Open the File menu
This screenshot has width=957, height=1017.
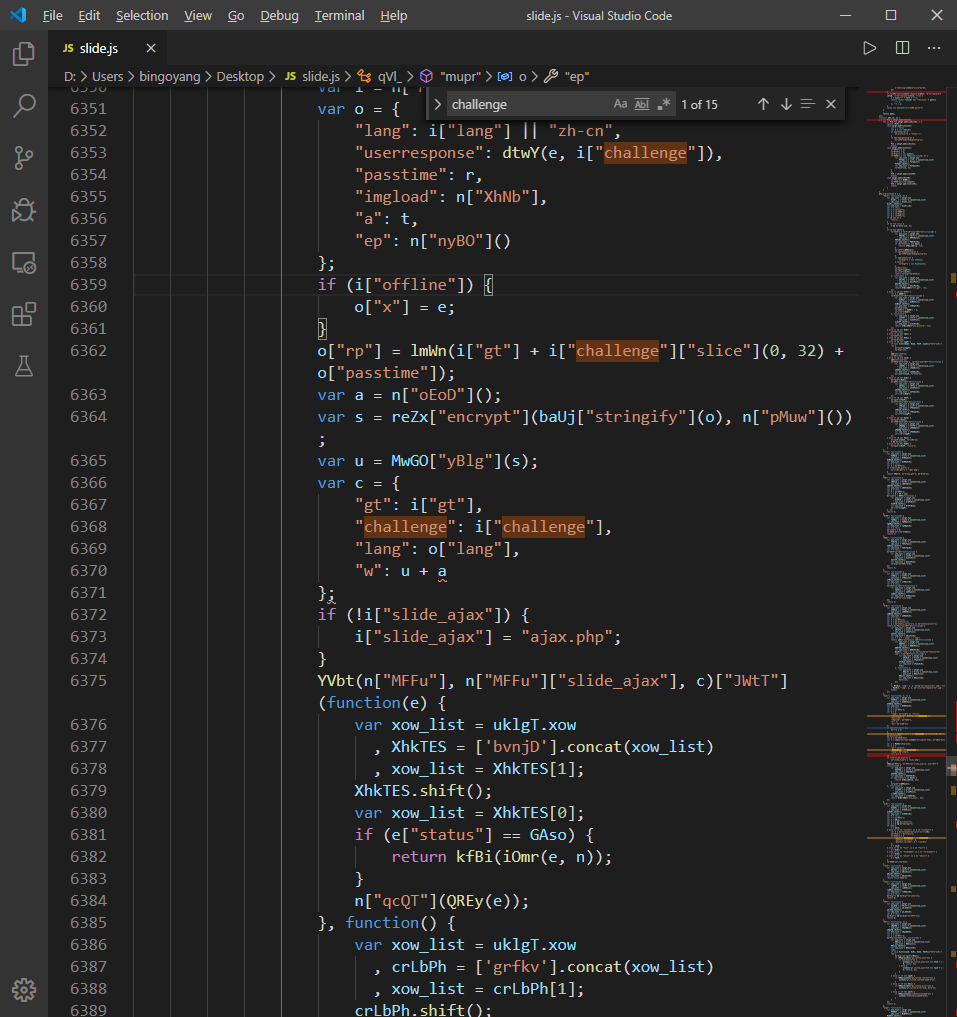(x=53, y=16)
